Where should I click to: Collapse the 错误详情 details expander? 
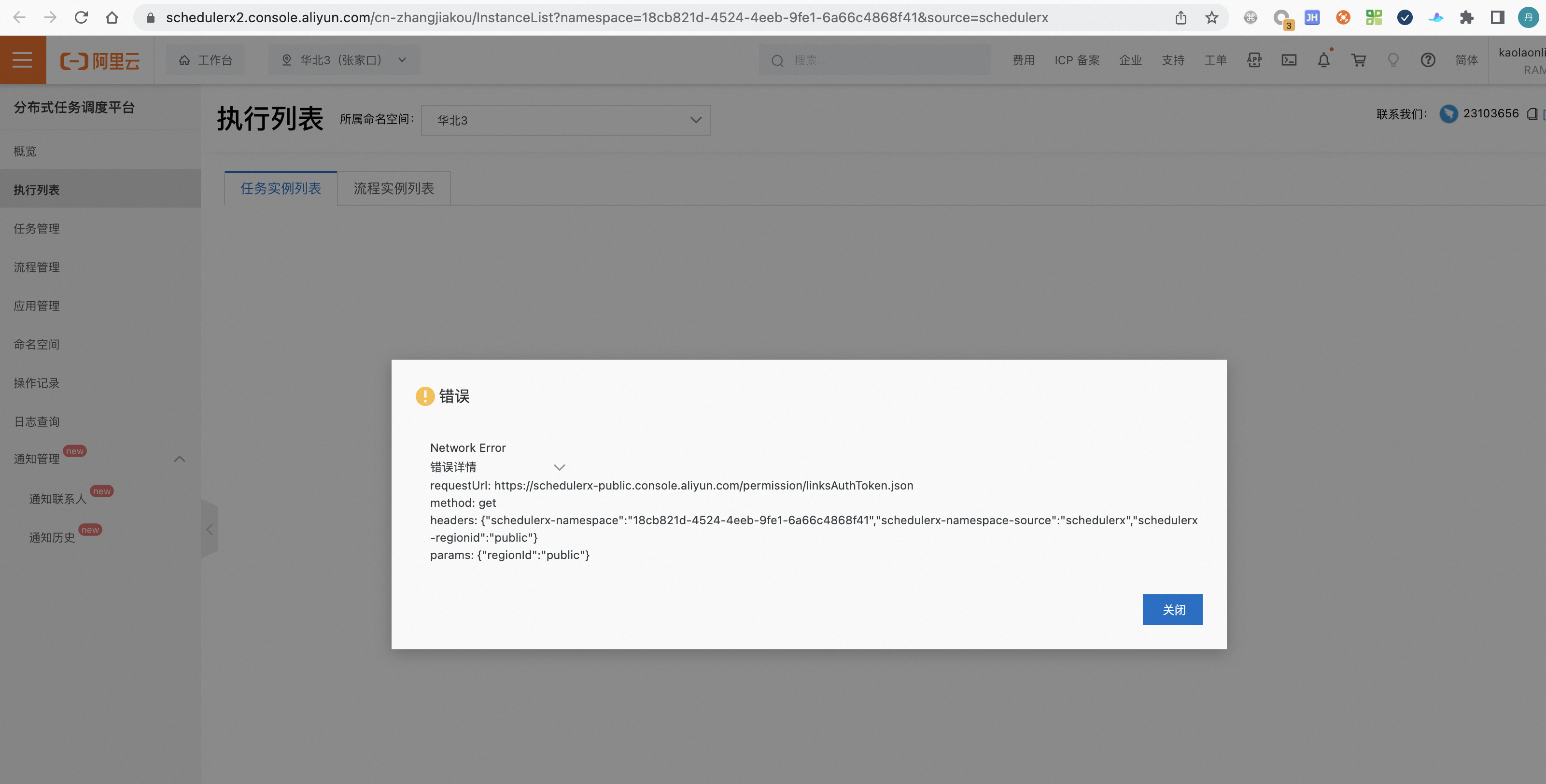[559, 467]
